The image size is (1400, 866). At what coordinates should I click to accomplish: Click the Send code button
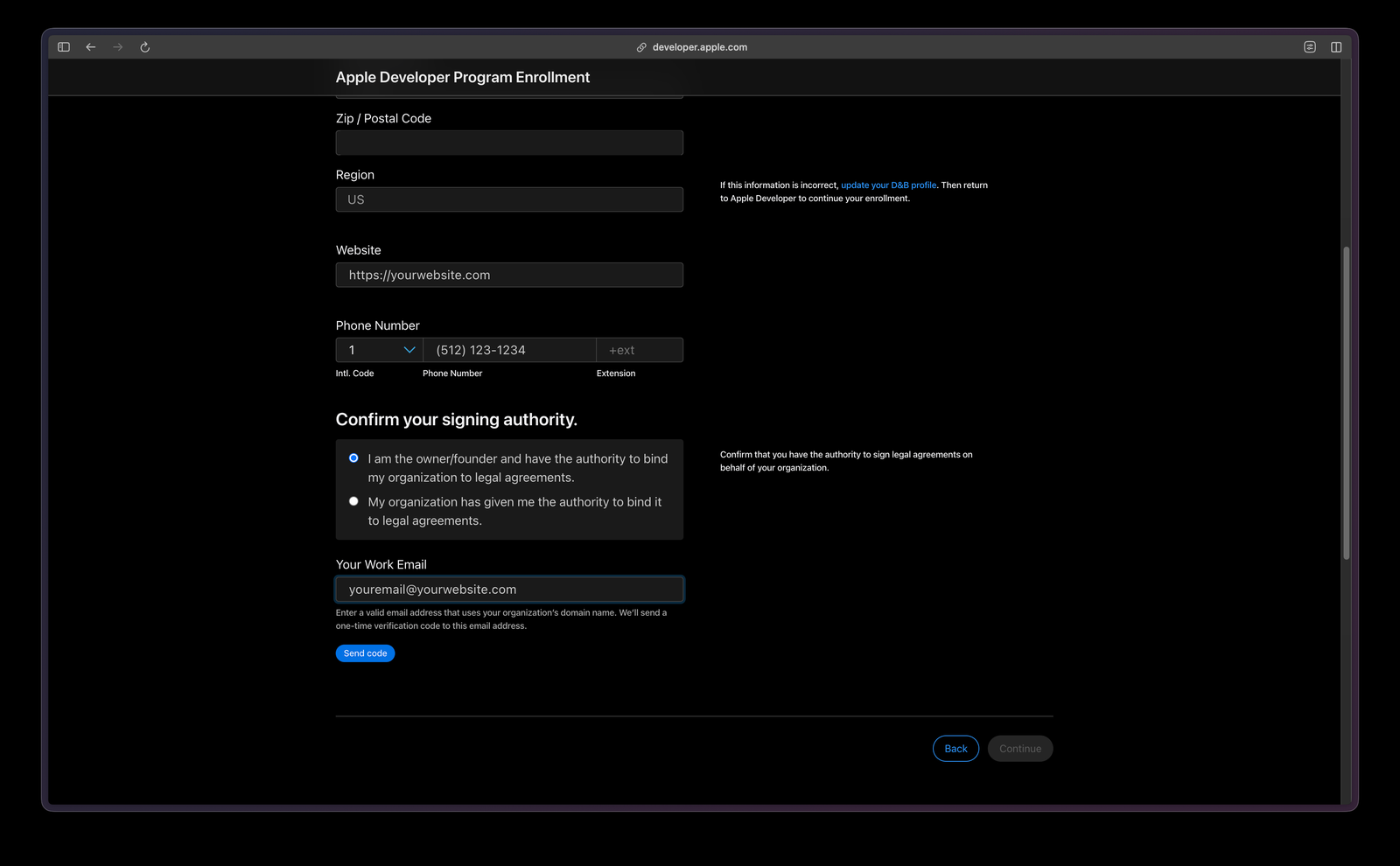pos(365,653)
